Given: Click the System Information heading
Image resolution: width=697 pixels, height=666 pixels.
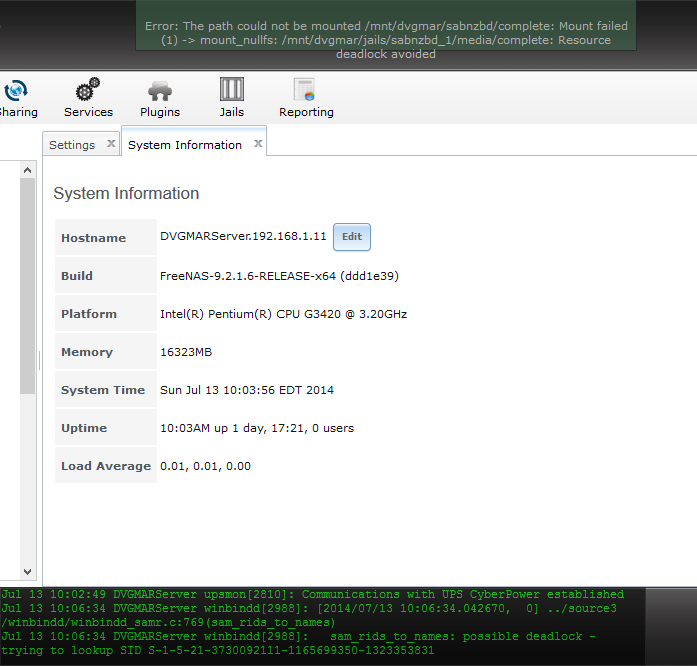Looking at the screenshot, I should tap(126, 194).
